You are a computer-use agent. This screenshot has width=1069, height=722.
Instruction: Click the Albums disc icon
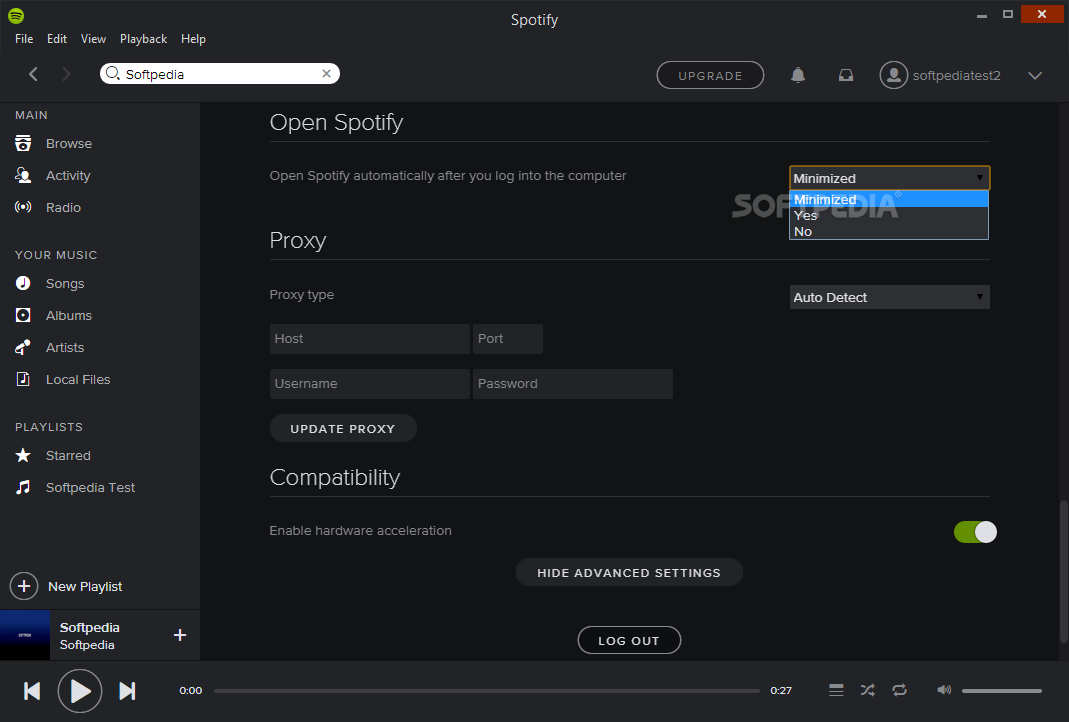[x=23, y=315]
